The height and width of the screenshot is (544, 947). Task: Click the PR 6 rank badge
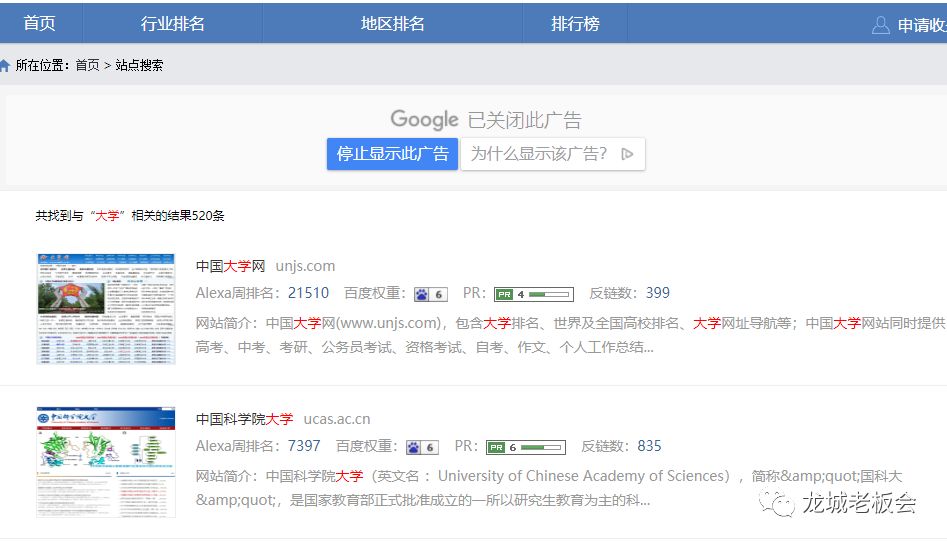click(525, 447)
